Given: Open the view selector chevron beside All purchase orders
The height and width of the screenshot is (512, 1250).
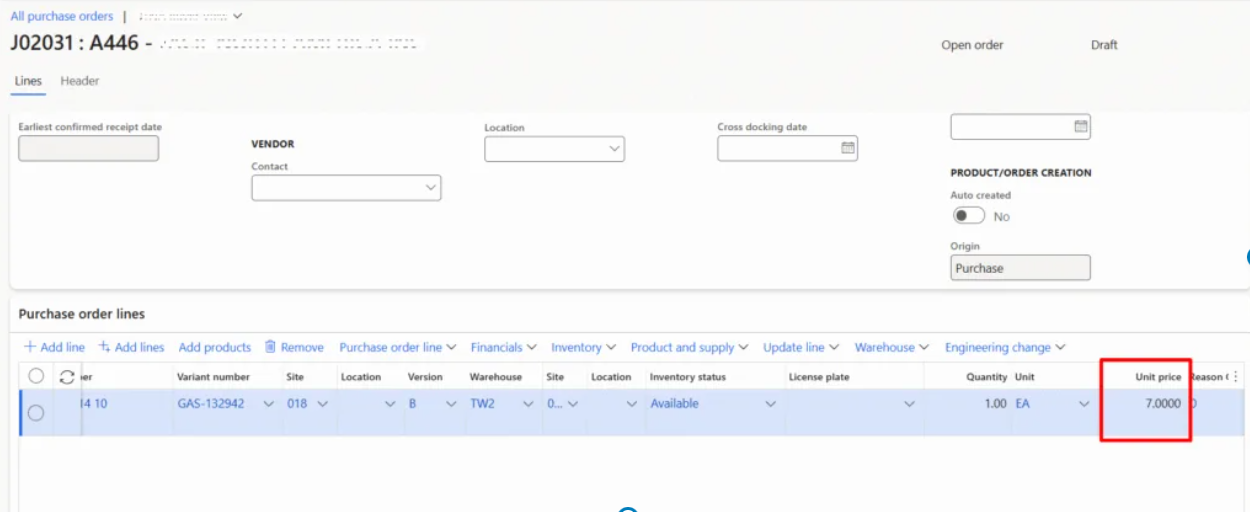Looking at the screenshot, I should point(237,16).
